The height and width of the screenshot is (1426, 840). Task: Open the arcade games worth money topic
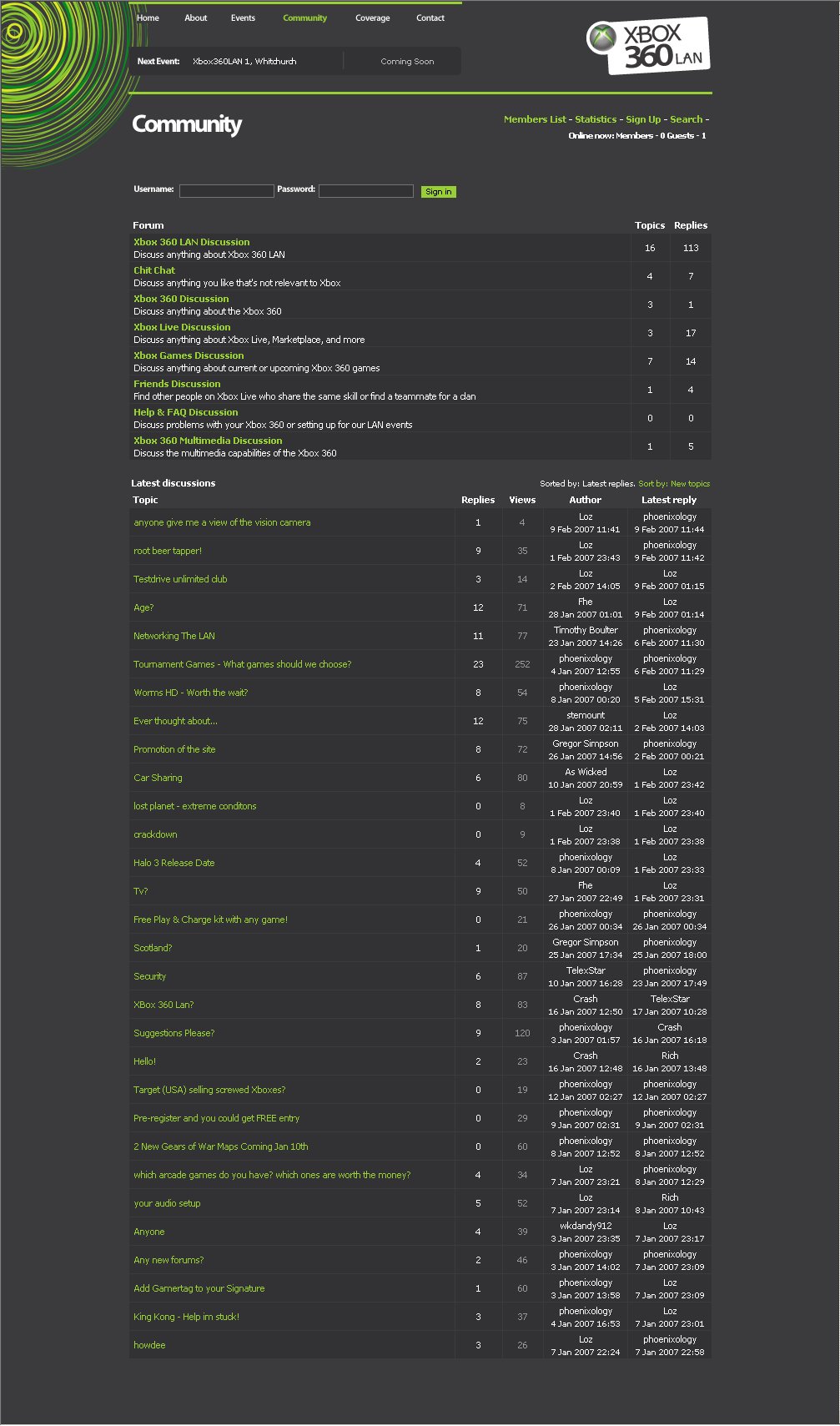(x=272, y=1175)
